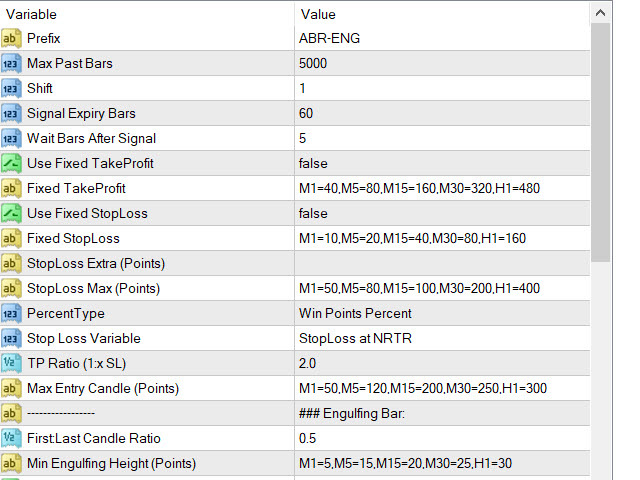Click the integer icon beside PercentType

(x=11, y=313)
